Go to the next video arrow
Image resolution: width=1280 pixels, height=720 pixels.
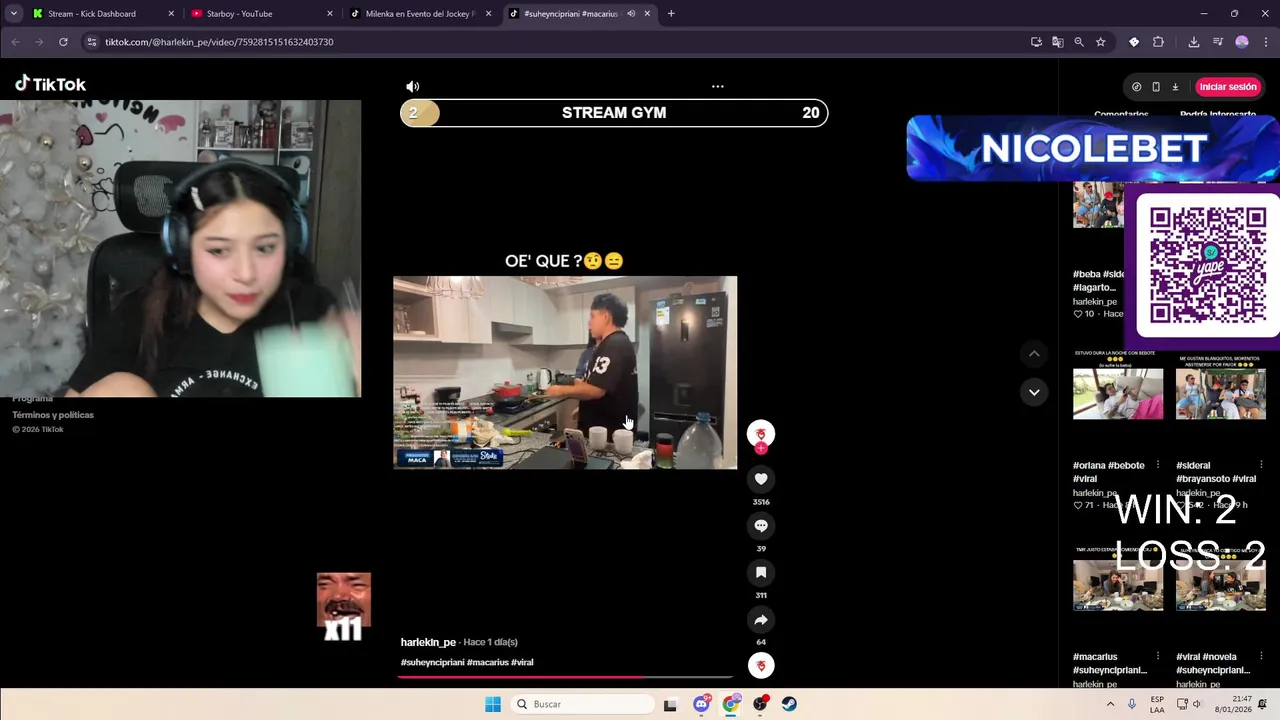point(1034,392)
